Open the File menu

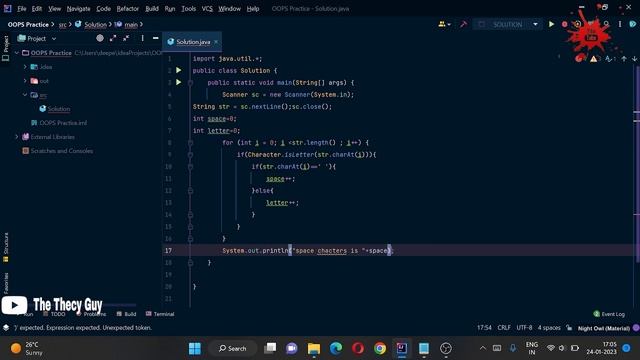click(22, 9)
